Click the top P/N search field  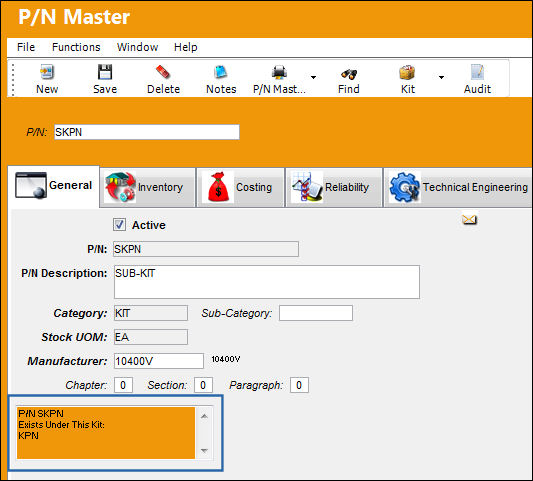coord(147,132)
